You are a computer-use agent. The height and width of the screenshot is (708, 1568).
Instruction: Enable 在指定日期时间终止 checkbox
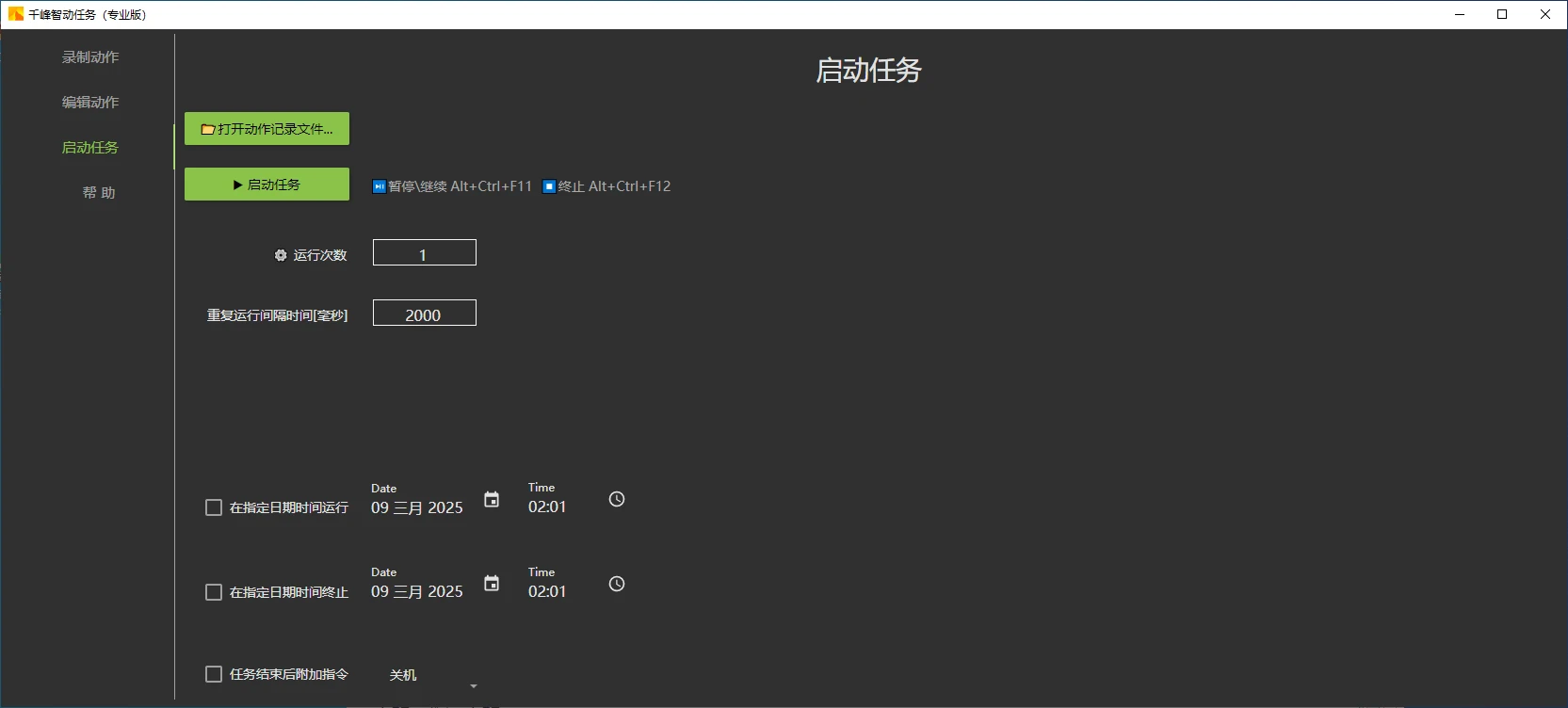pos(214,592)
